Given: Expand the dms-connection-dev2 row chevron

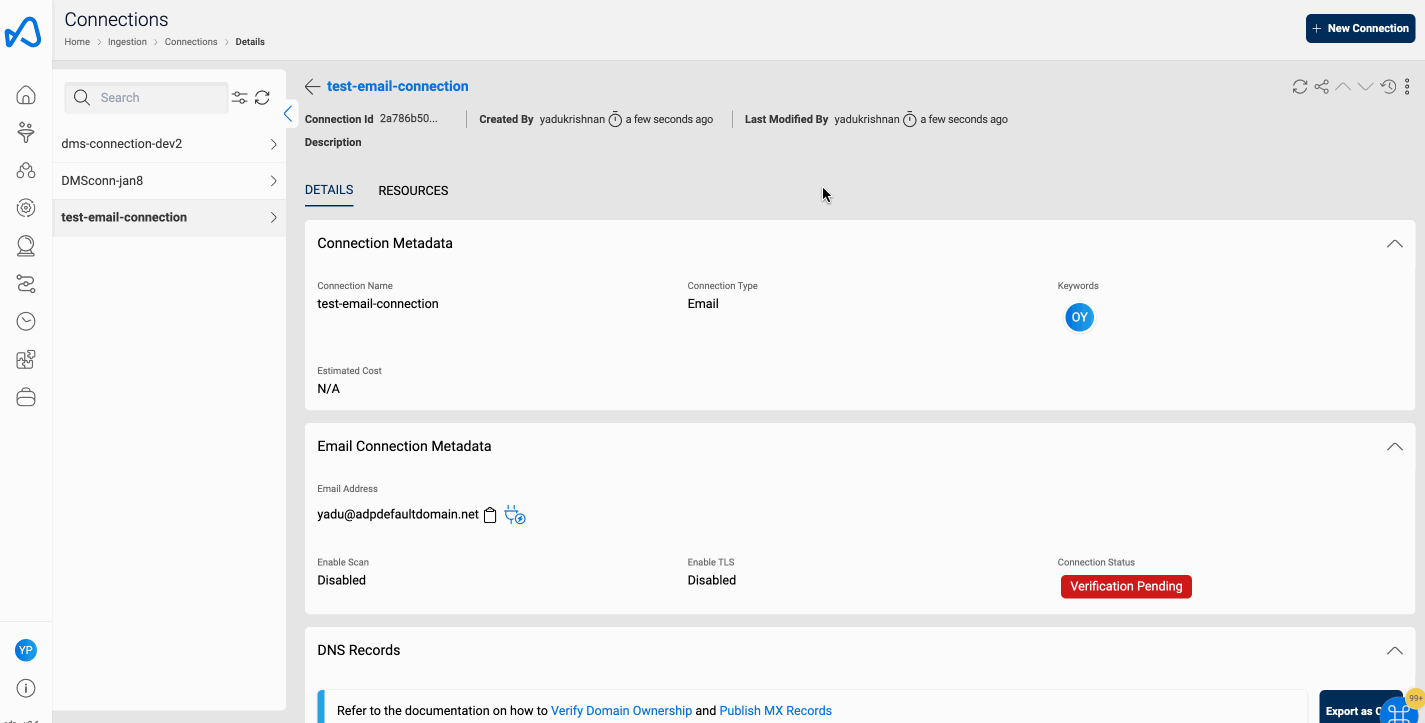Looking at the screenshot, I should [x=273, y=144].
